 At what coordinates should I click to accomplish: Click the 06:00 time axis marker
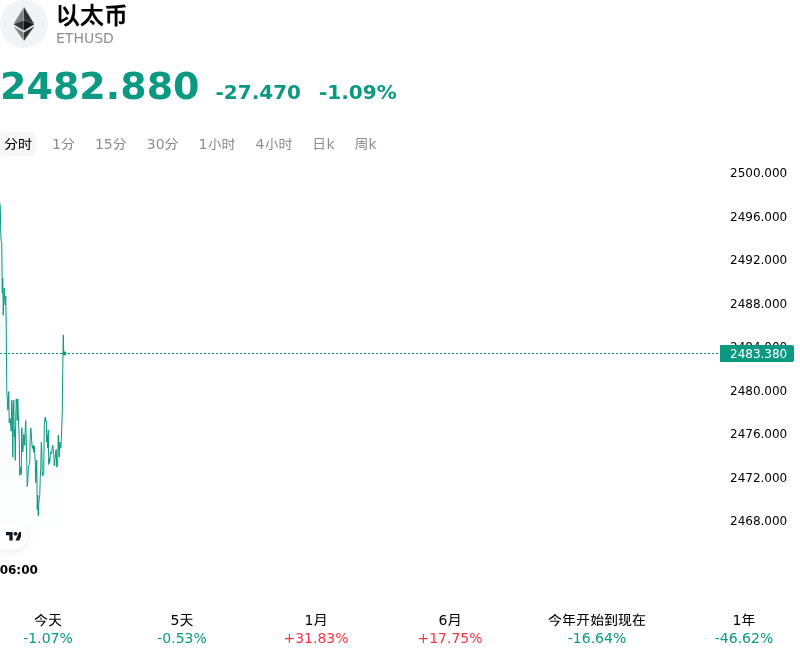[x=19, y=570]
